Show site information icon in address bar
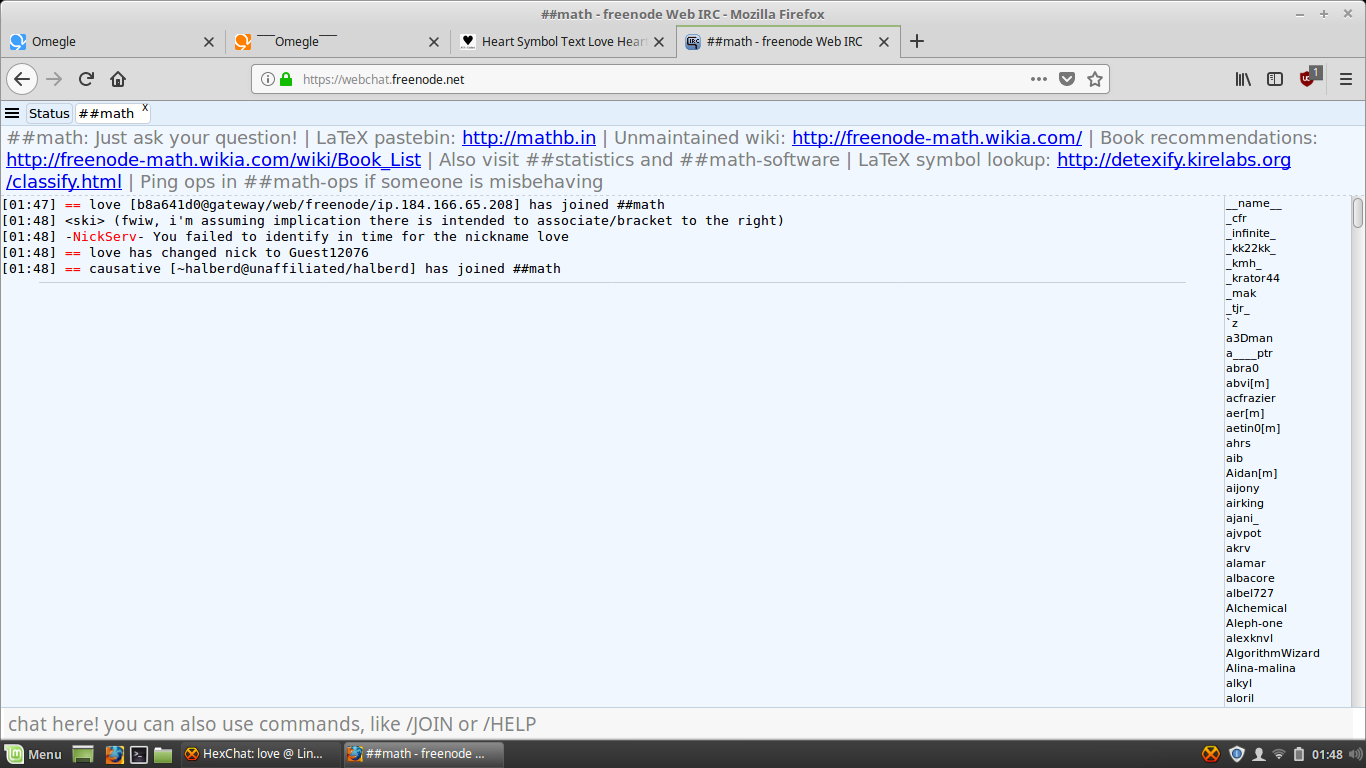The height and width of the screenshot is (768, 1366). pyautogui.click(x=267, y=79)
